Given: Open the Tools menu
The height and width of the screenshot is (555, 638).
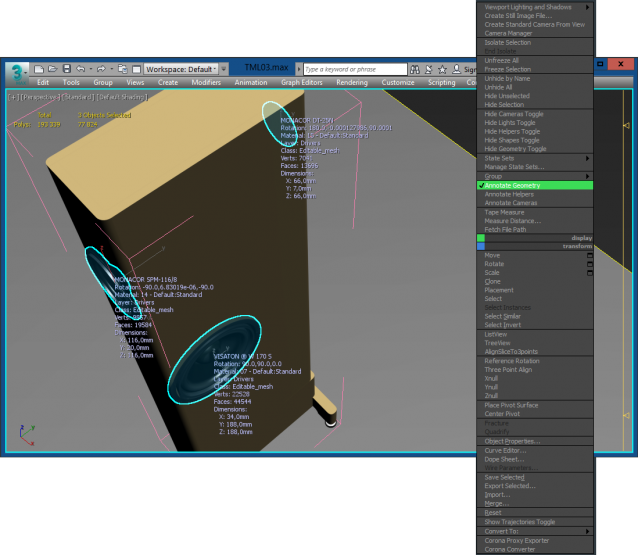Looking at the screenshot, I should (x=71, y=83).
